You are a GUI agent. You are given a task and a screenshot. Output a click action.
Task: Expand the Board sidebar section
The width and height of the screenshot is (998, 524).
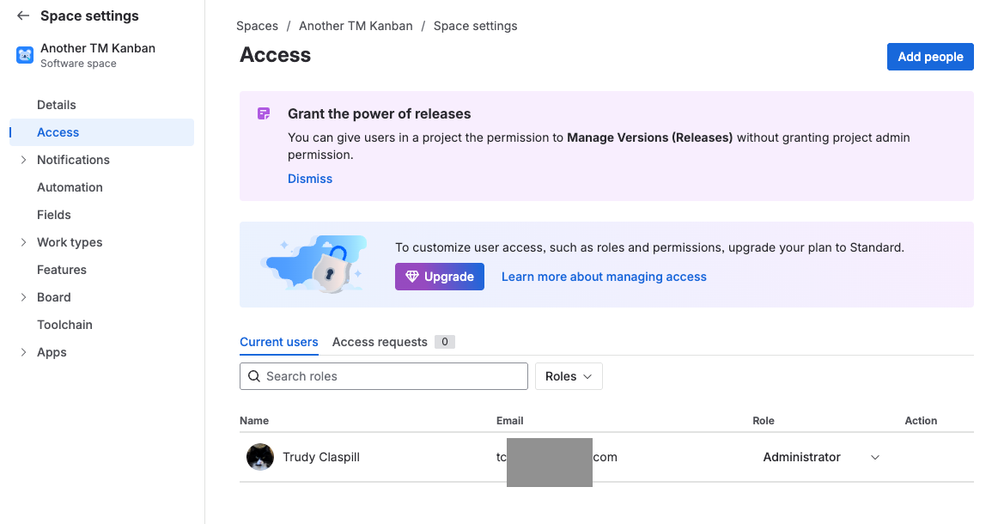[24, 297]
